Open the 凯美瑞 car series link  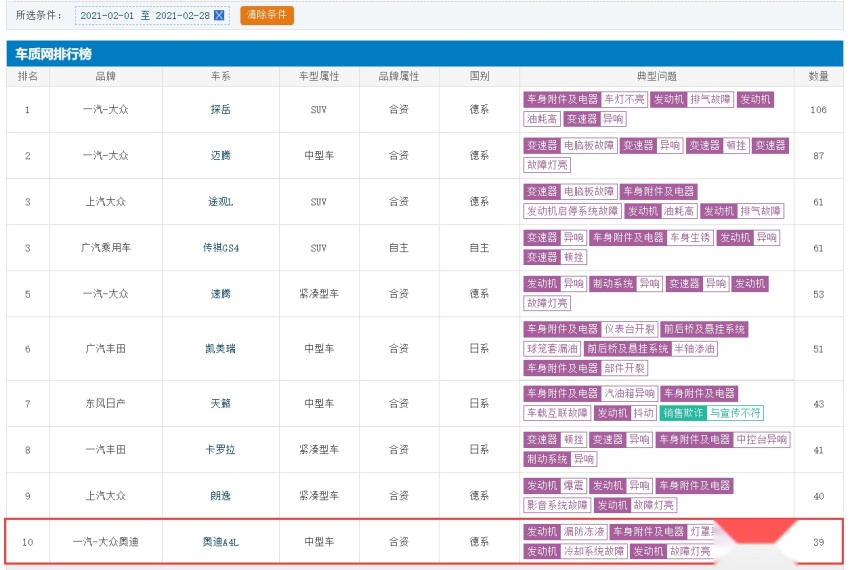coord(221,349)
